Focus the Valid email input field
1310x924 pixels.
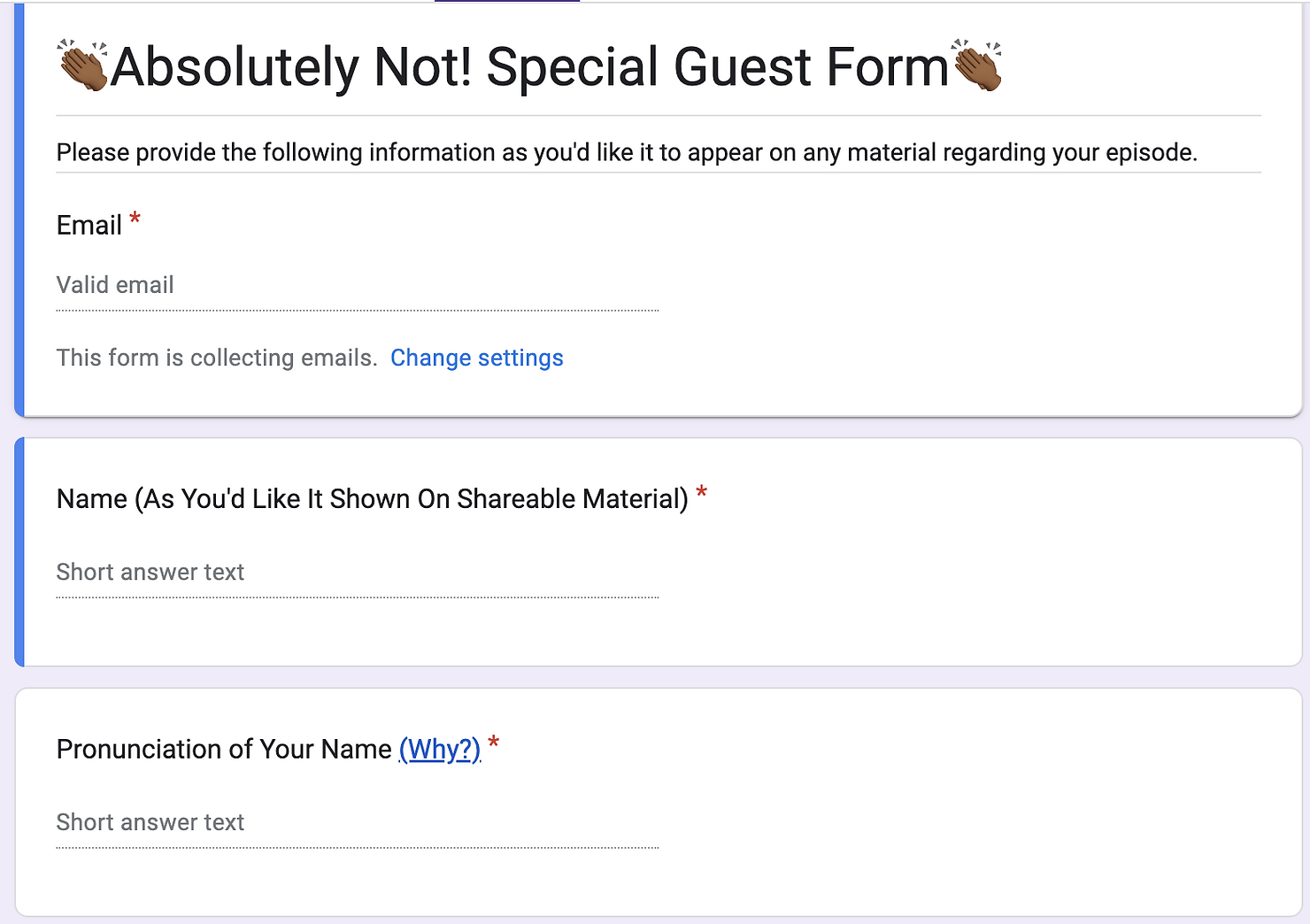point(357,286)
